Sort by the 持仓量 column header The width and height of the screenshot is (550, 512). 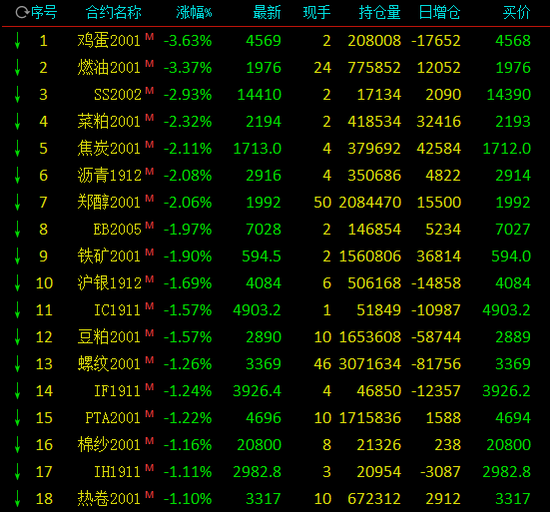[380, 13]
